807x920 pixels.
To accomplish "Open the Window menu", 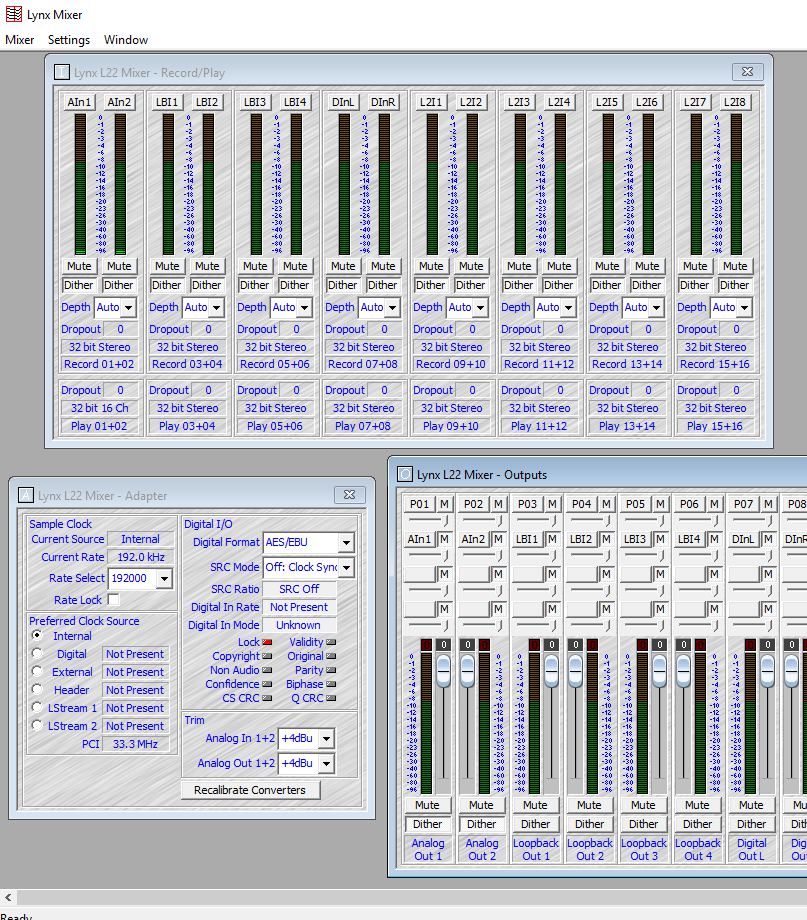I will (126, 40).
